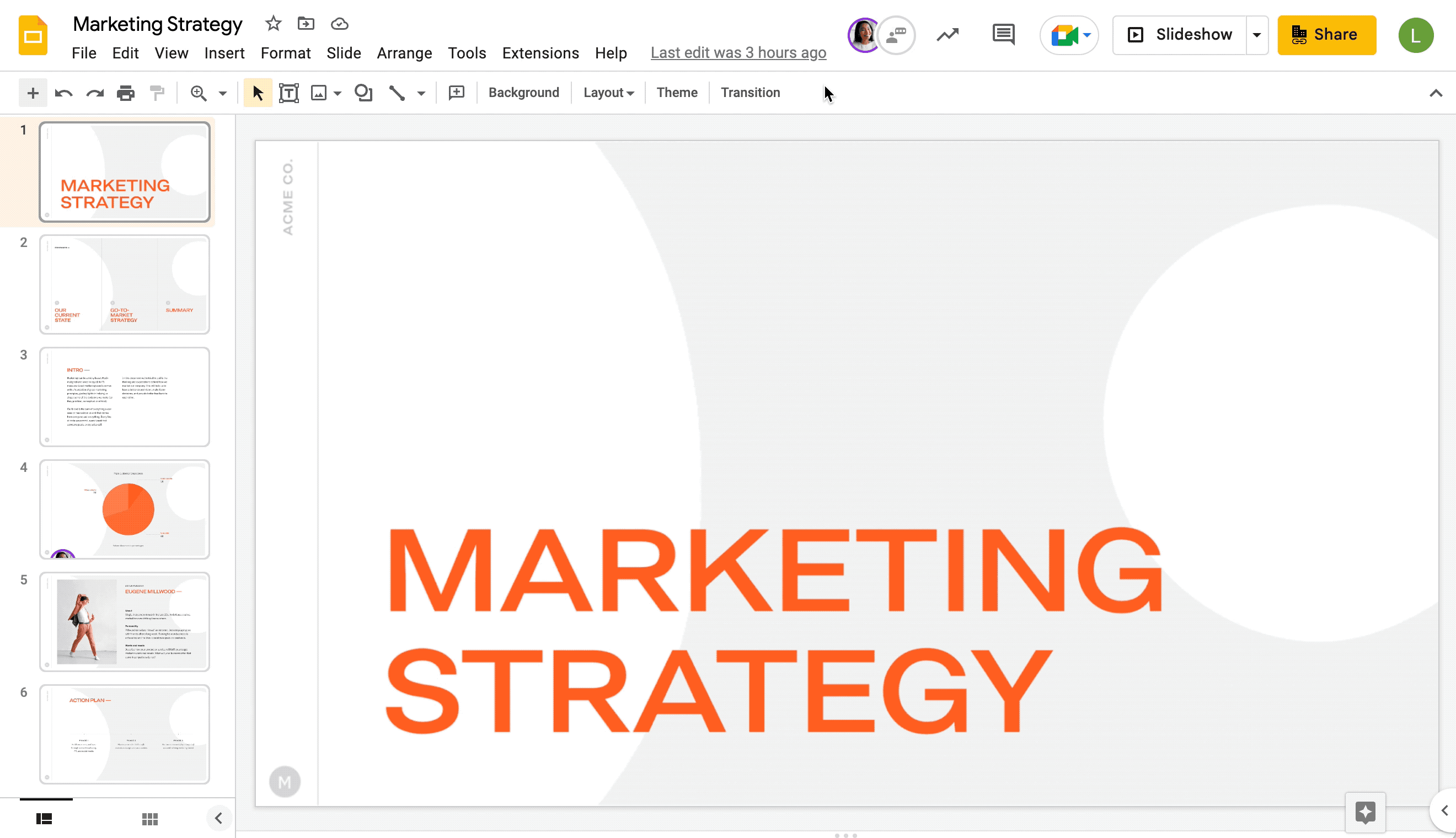The image size is (1456, 838).
Task: Click the redo button
Action: [x=94, y=92]
